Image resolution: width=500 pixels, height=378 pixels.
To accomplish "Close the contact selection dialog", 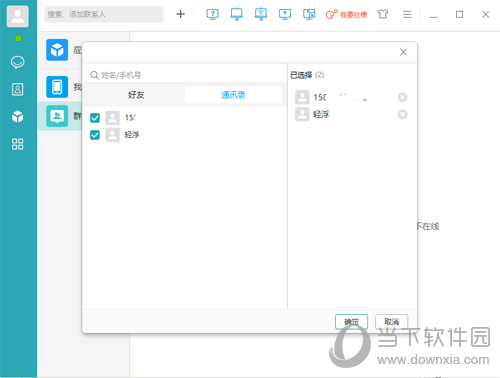I will (403, 52).
